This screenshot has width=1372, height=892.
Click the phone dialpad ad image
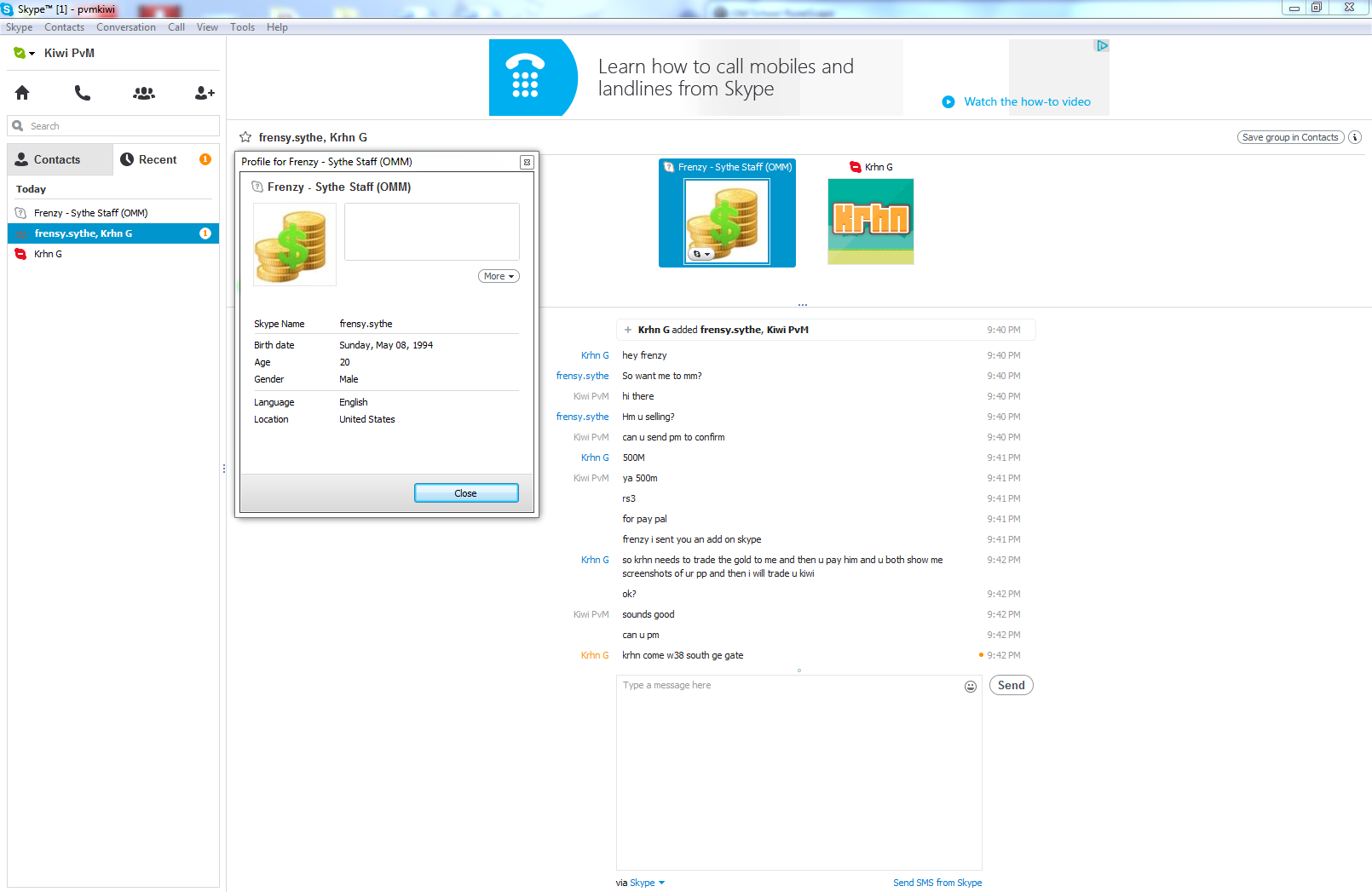(533, 78)
